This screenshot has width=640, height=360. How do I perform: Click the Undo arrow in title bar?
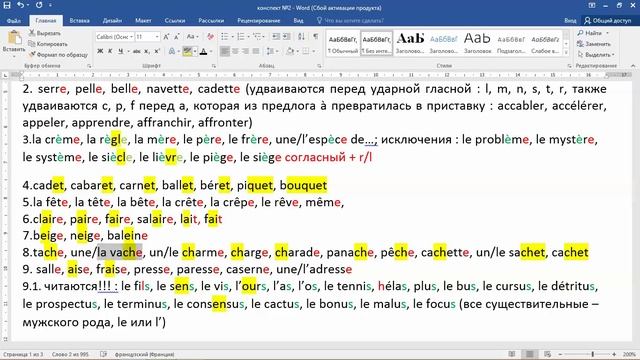pyautogui.click(x=20, y=5)
